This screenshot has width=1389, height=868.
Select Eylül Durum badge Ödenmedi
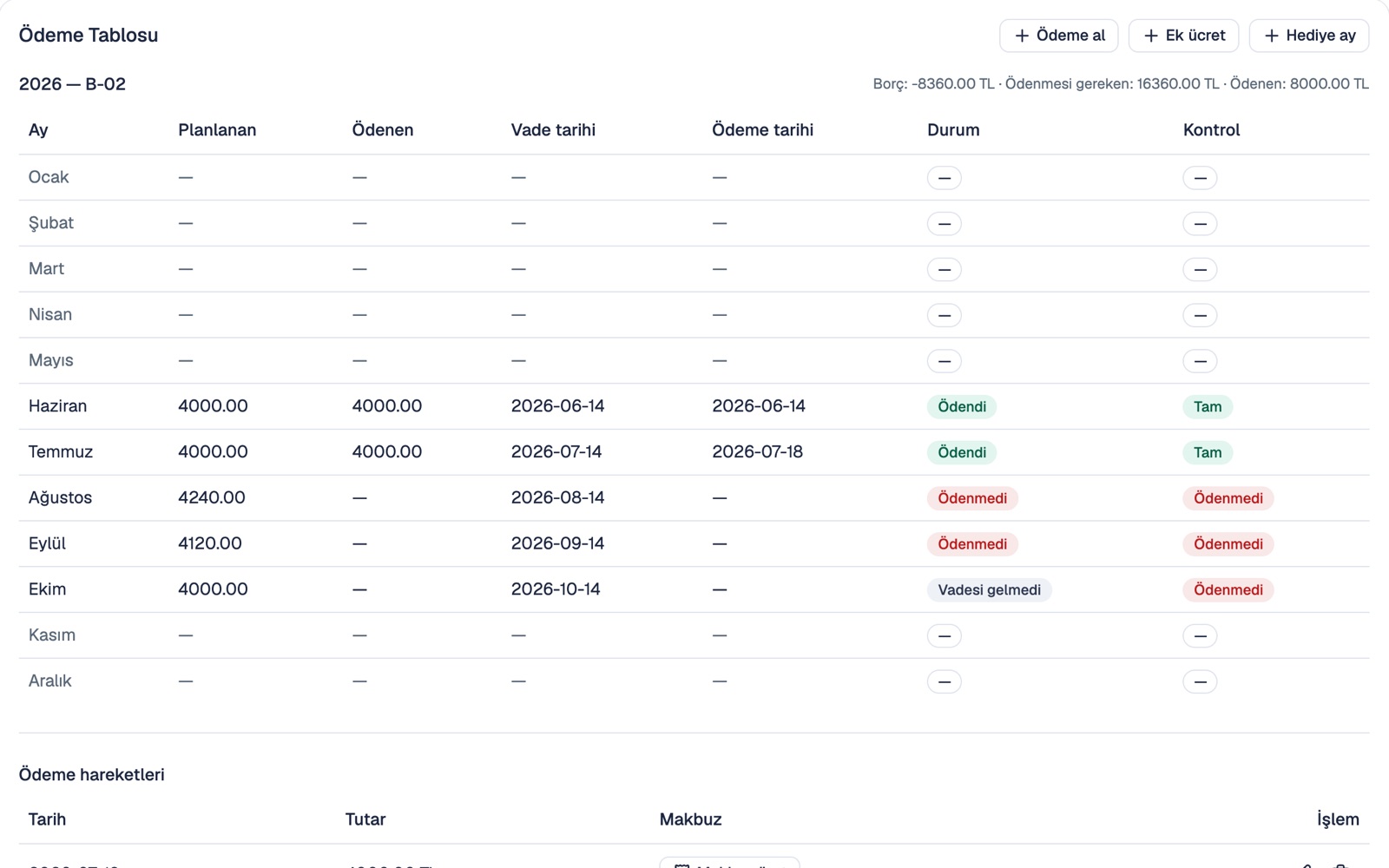(x=972, y=544)
